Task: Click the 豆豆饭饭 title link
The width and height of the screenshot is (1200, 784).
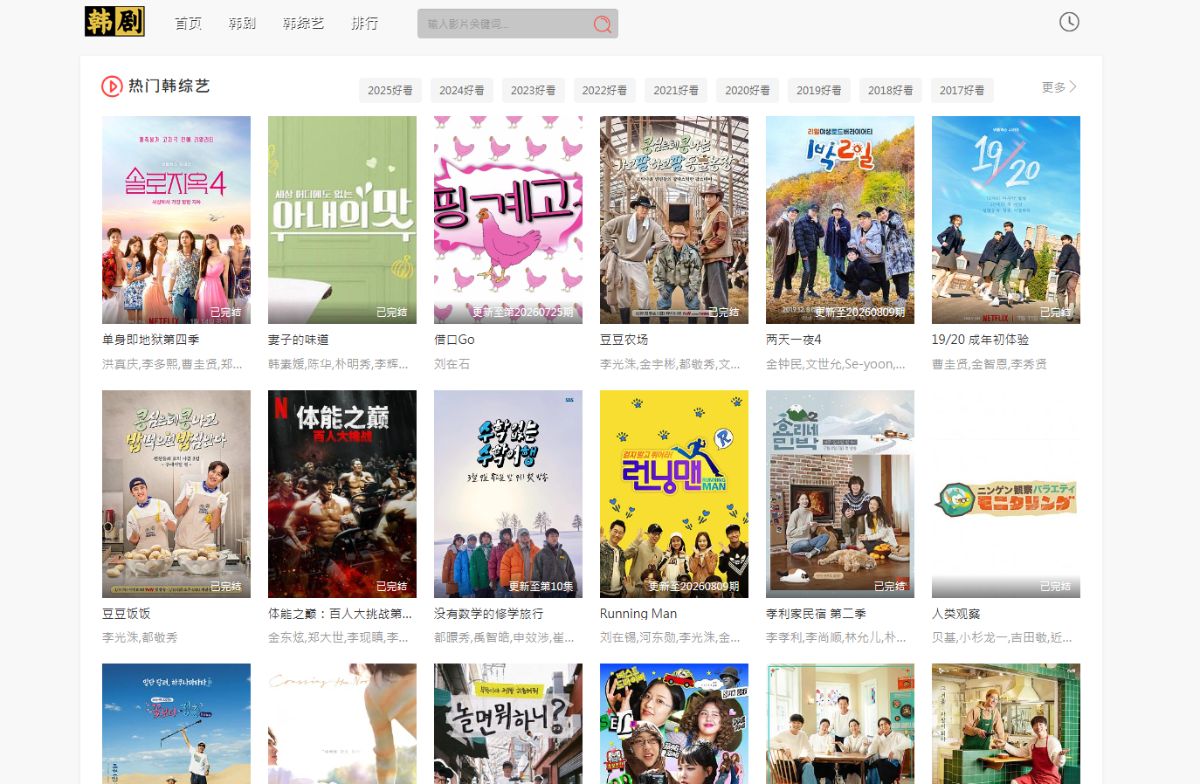Action: 126,613
